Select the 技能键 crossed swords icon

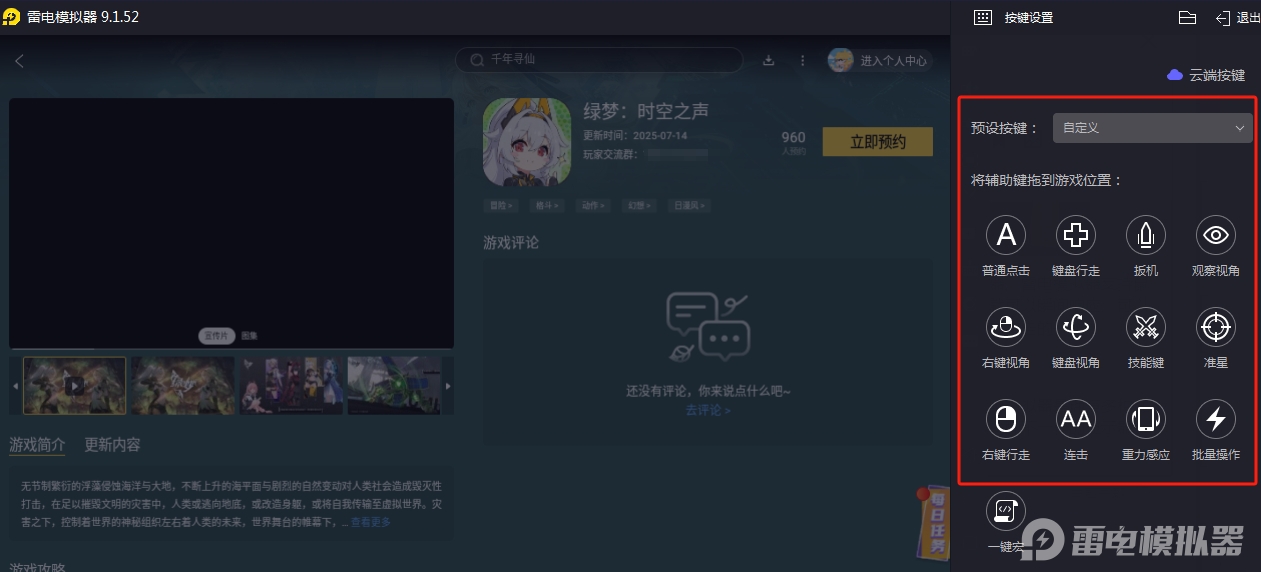point(1146,327)
